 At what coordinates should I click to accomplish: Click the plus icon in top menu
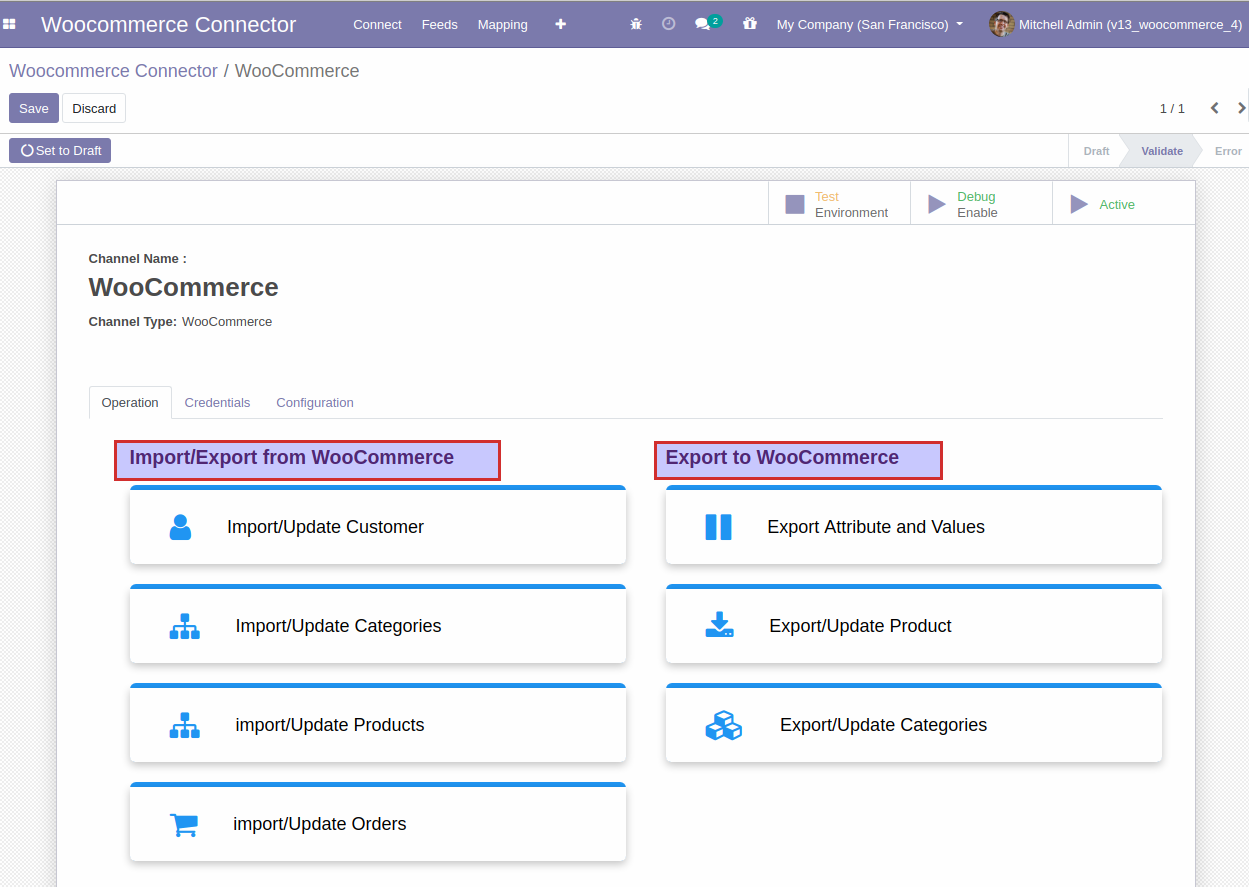(561, 24)
